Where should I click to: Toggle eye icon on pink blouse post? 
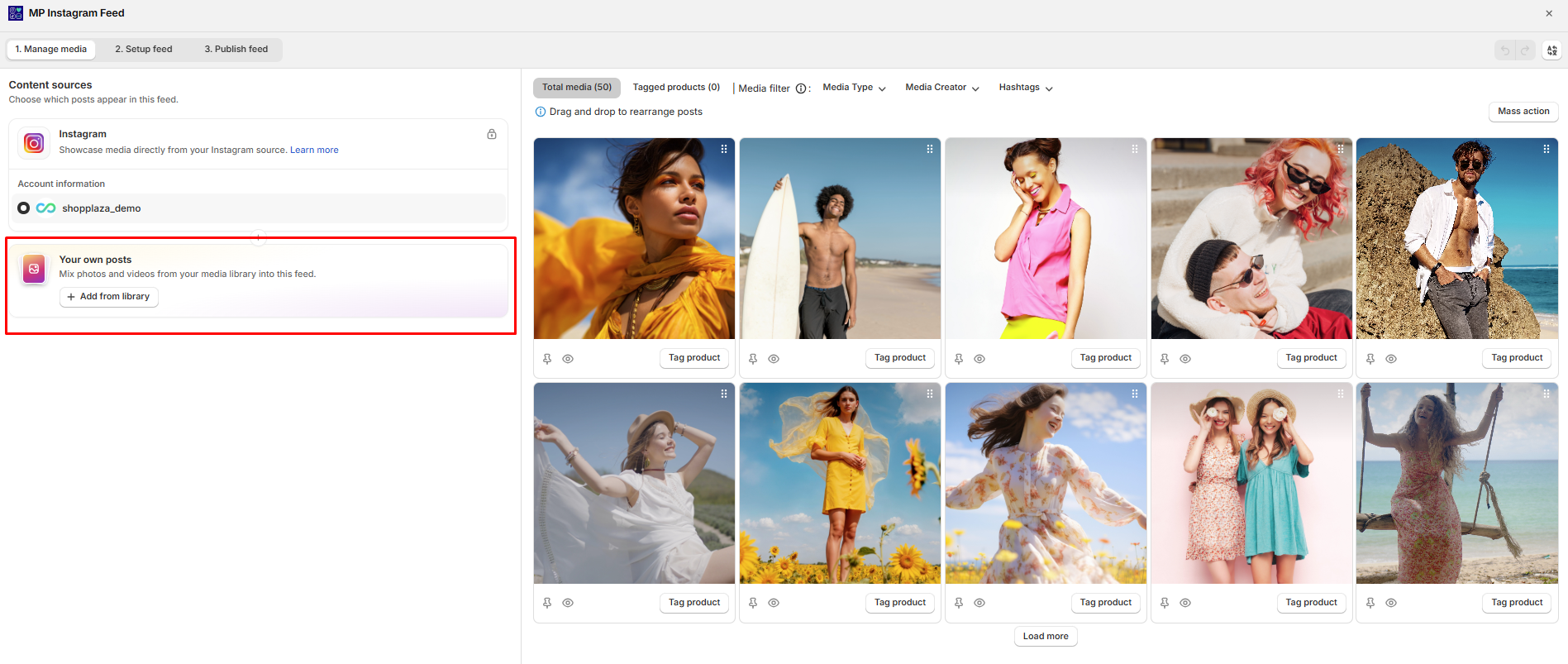(x=979, y=359)
